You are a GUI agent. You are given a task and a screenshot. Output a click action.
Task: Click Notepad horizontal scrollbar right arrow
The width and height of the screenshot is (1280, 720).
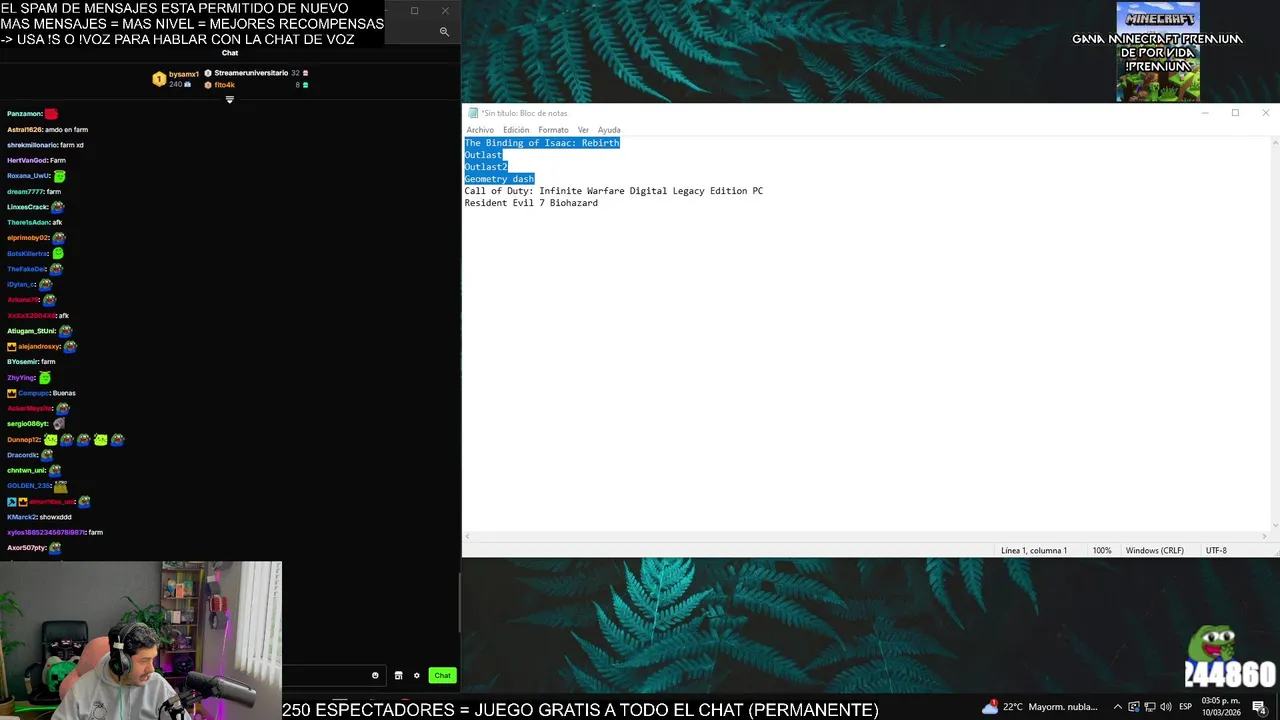pos(1264,537)
